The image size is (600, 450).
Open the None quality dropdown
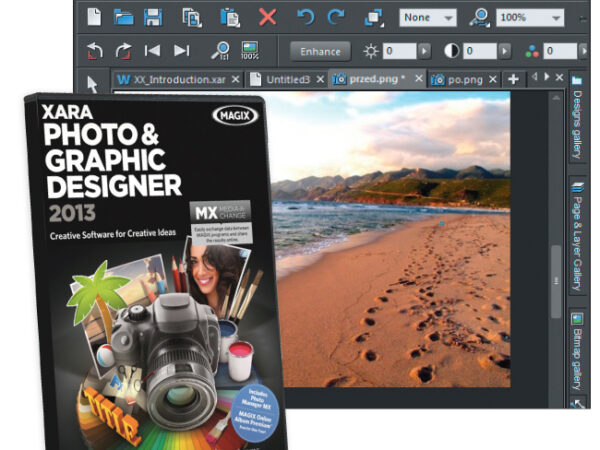tap(428, 18)
